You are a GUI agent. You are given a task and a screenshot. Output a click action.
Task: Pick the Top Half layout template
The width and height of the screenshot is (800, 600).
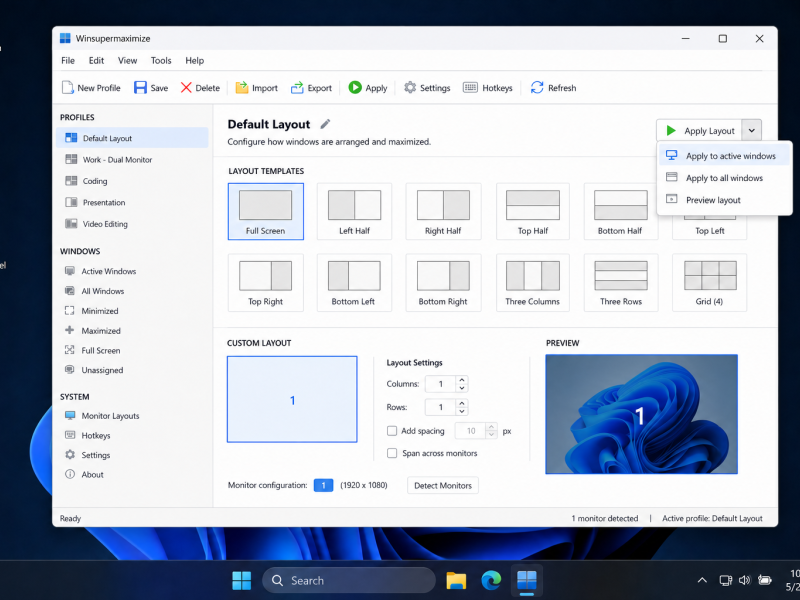pos(533,211)
